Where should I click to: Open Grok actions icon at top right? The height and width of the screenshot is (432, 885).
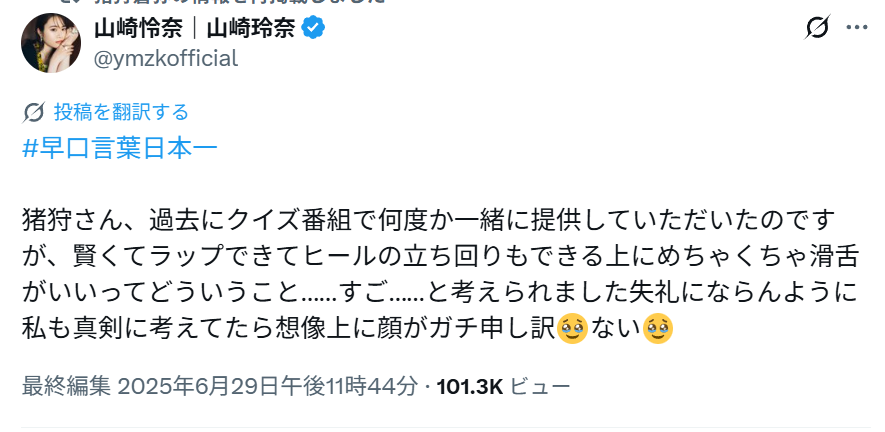point(817,29)
